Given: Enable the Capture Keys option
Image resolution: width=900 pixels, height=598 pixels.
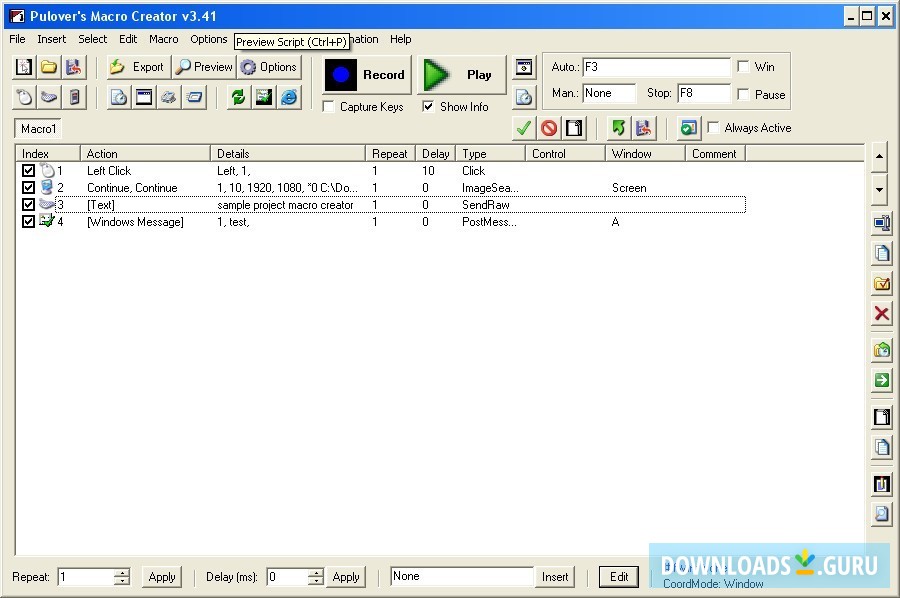Looking at the screenshot, I should pyautogui.click(x=328, y=107).
